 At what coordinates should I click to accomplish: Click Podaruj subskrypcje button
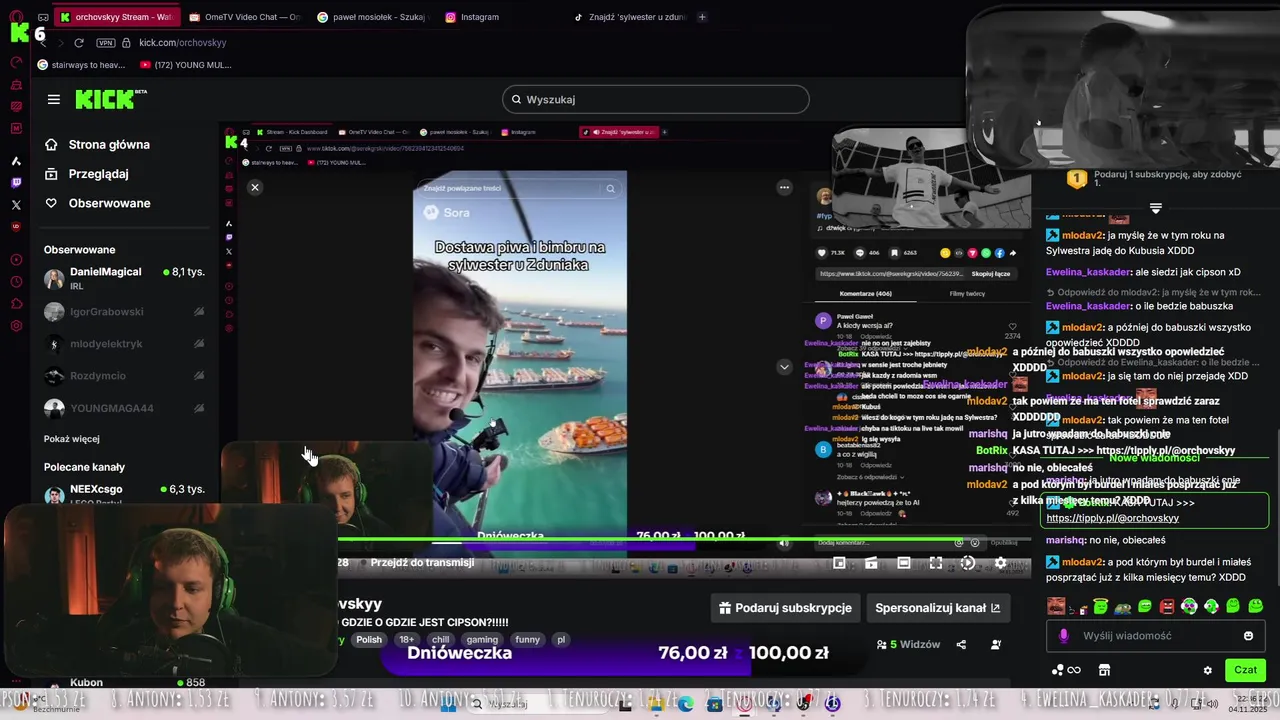coord(785,608)
